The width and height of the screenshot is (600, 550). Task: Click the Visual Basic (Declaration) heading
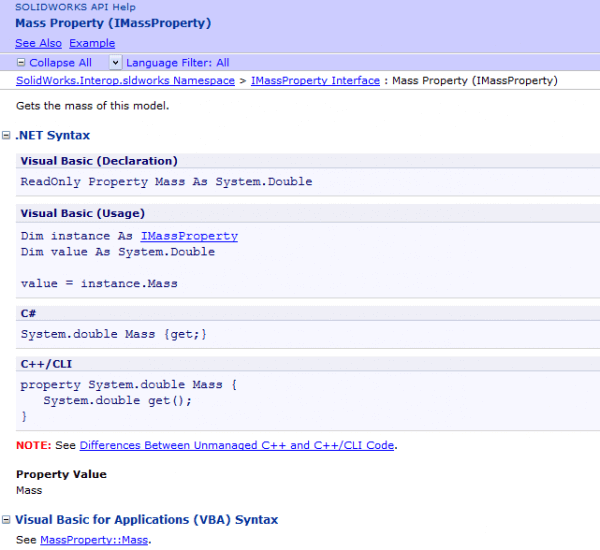coord(99,161)
